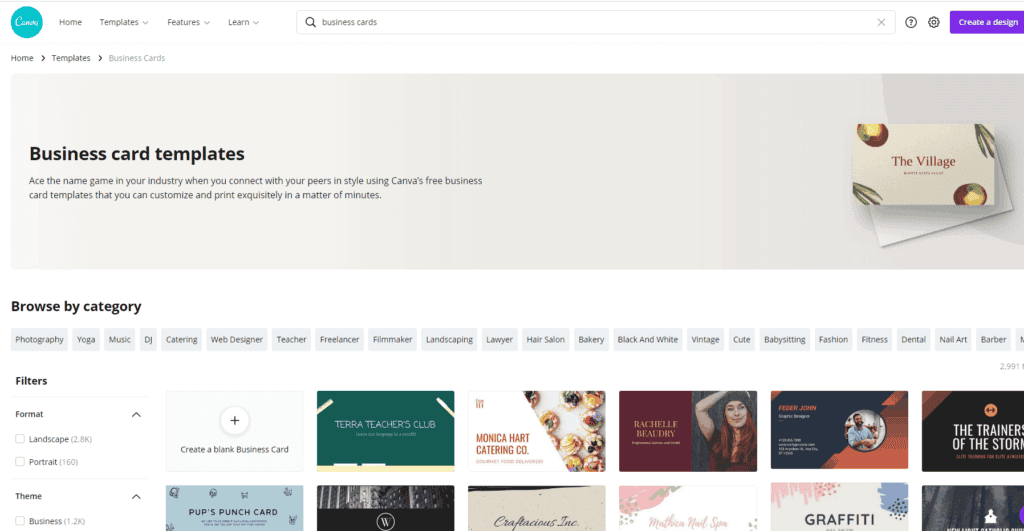Open the dark W monogram template

tap(385, 508)
